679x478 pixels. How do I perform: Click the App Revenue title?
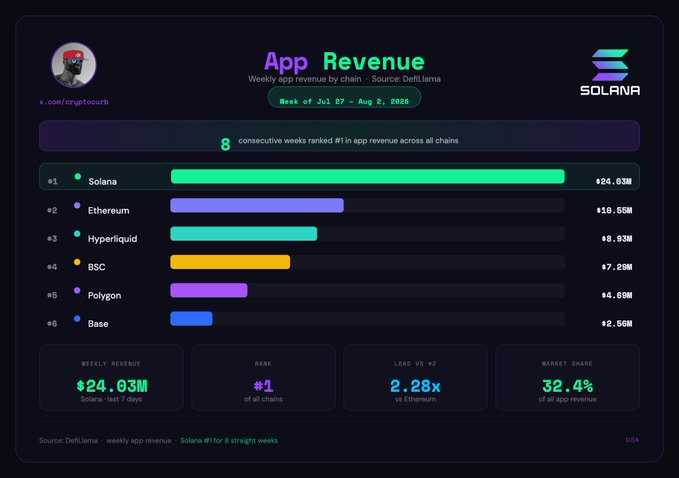pos(344,61)
